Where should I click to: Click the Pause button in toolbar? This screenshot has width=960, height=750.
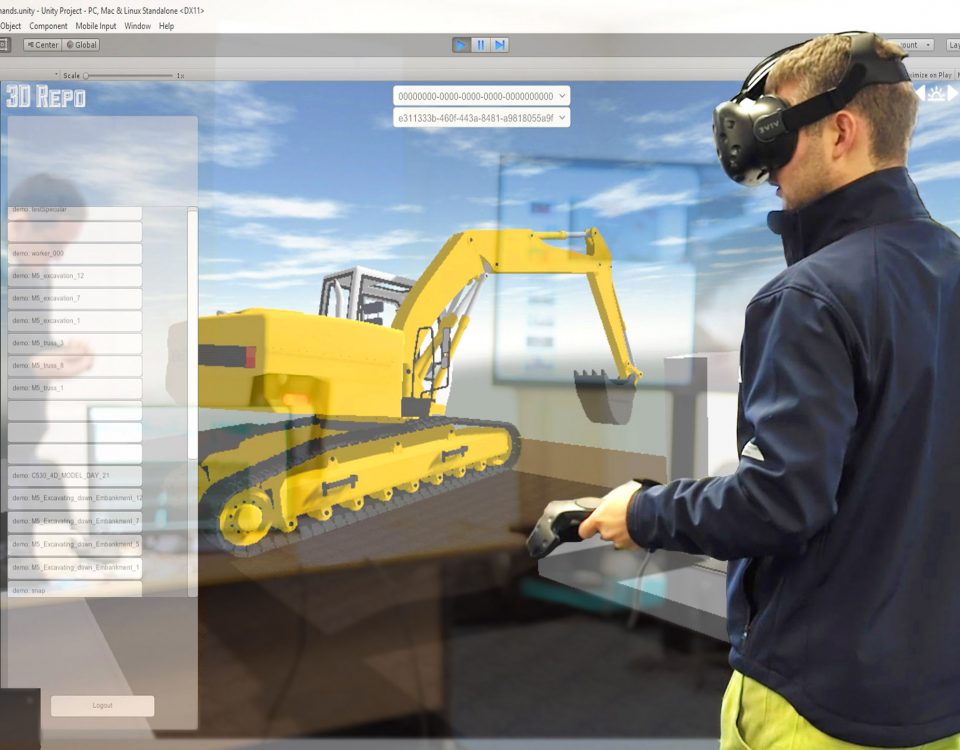[x=480, y=45]
